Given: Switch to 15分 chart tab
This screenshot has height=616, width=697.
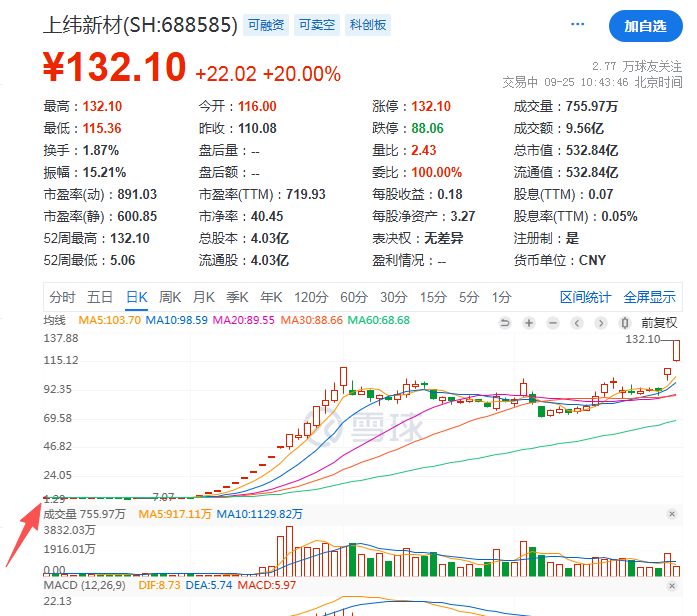Looking at the screenshot, I should pyautogui.click(x=433, y=297).
